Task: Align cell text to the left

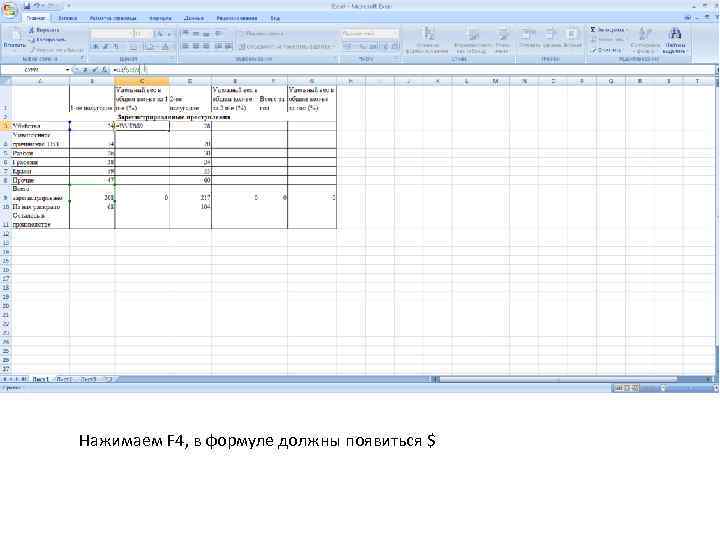Action: pos(186,46)
